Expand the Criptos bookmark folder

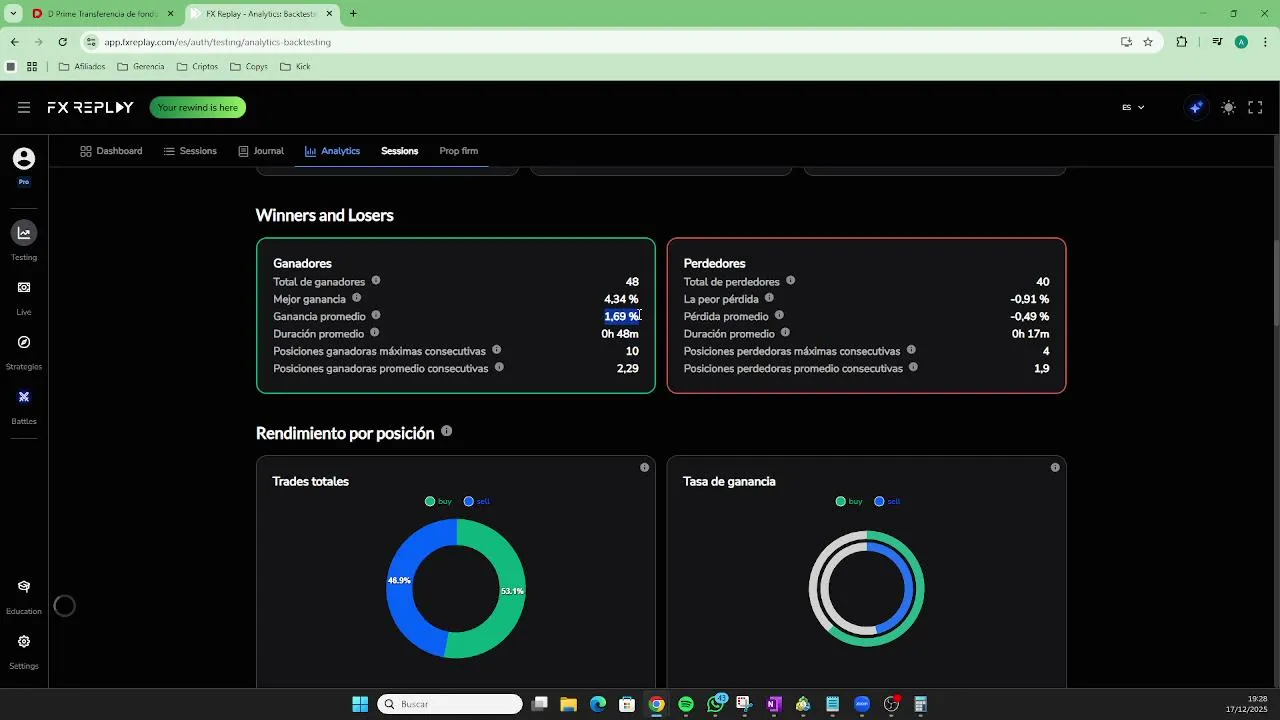click(197, 67)
